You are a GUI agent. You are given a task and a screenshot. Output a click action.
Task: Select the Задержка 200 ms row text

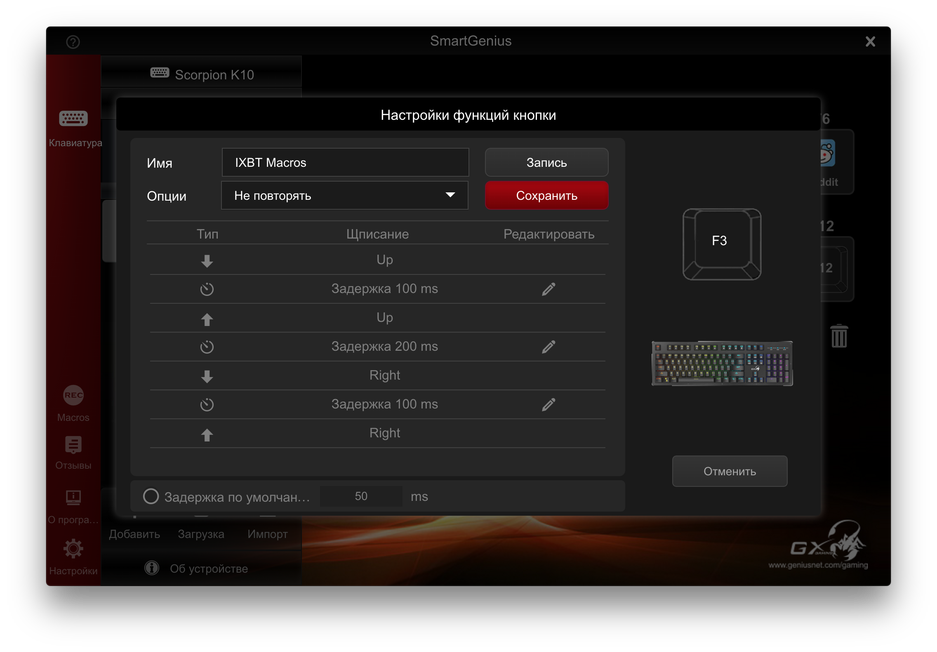384,347
